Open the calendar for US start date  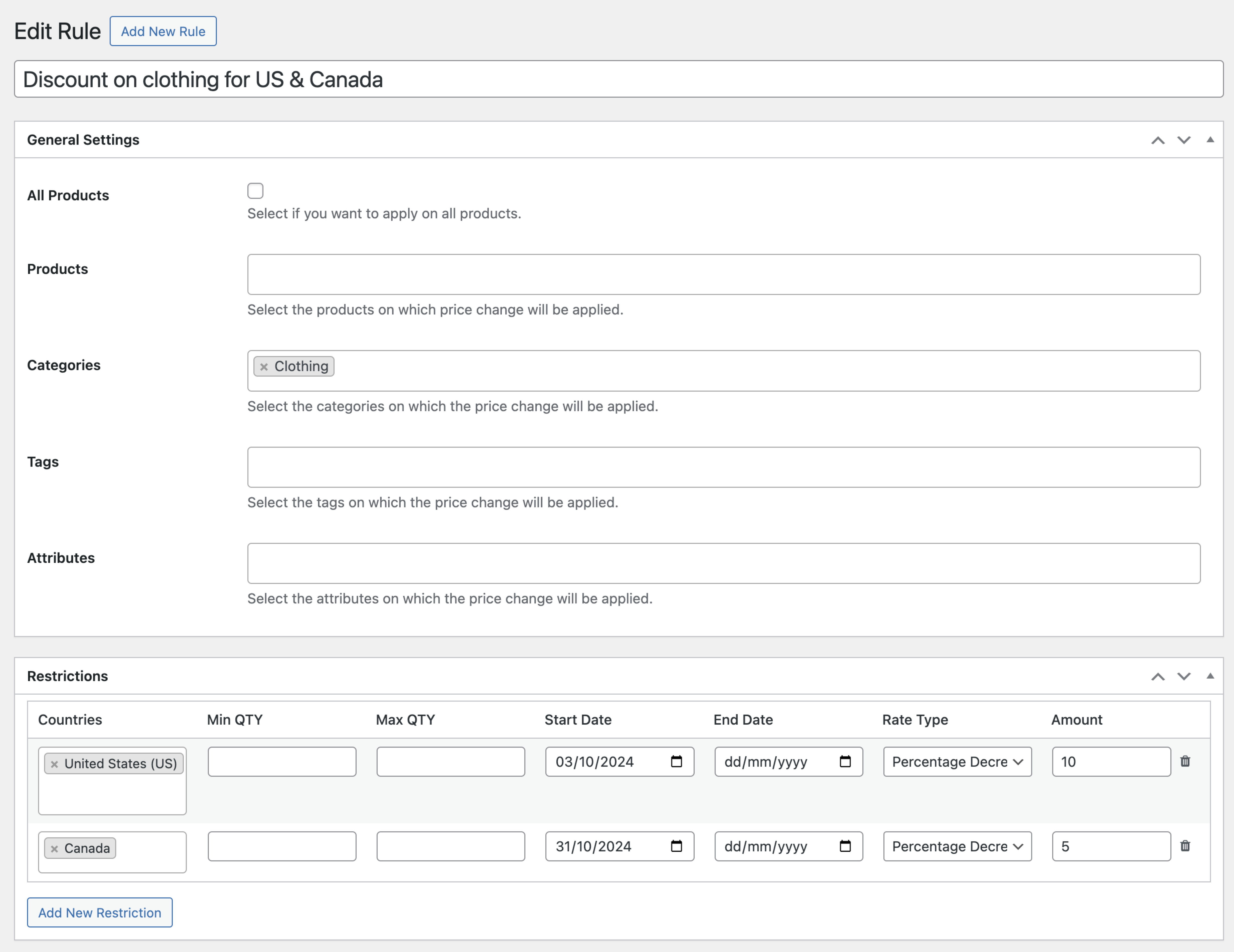677,762
